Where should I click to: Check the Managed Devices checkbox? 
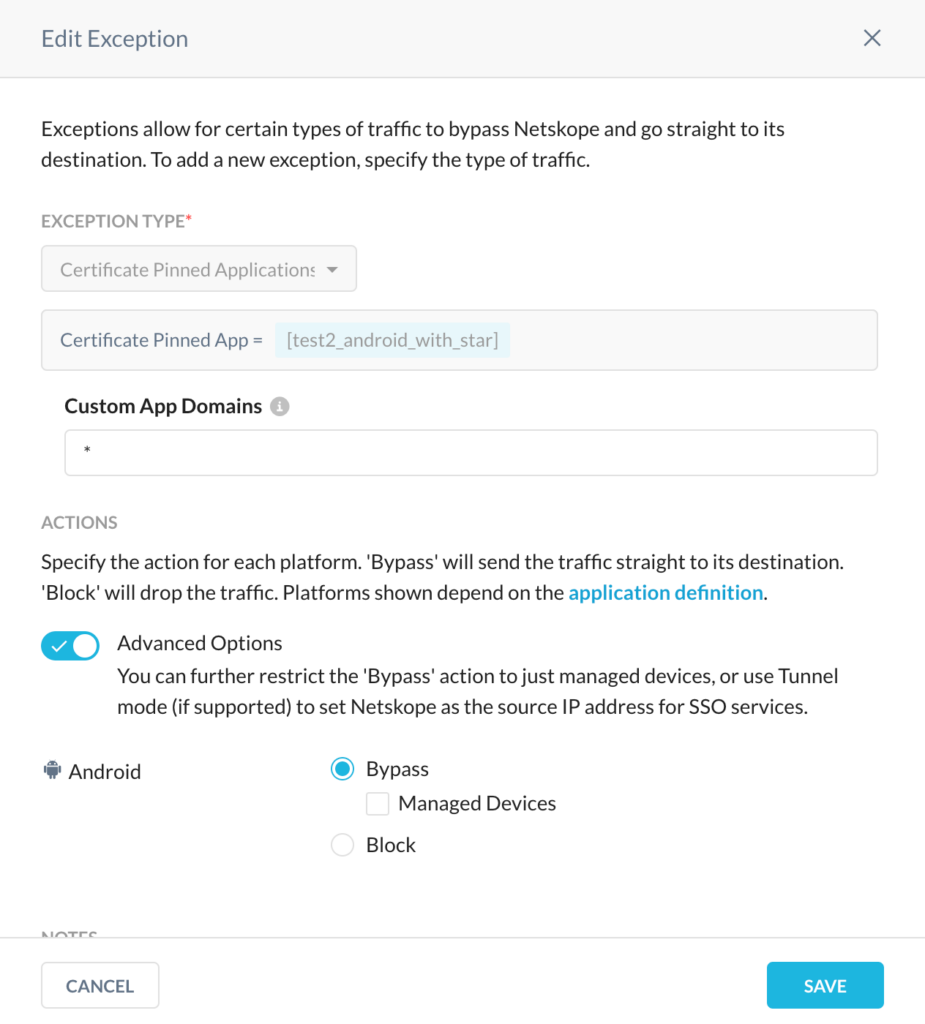click(x=377, y=803)
